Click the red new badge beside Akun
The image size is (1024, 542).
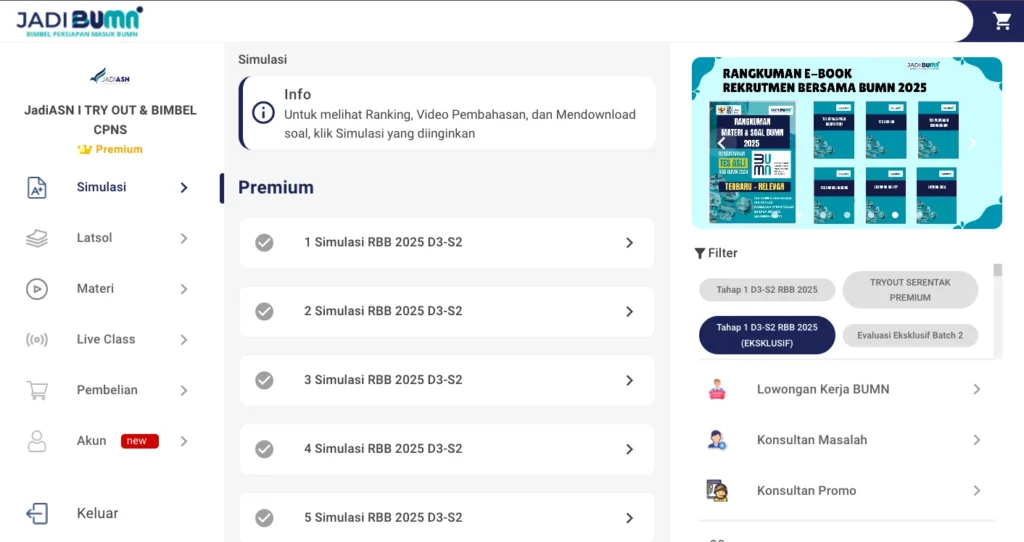coord(139,441)
